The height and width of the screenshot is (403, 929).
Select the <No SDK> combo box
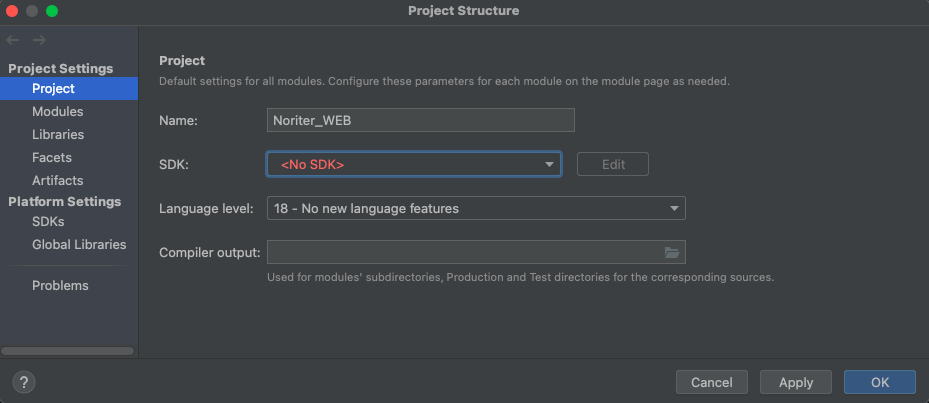pyautogui.click(x=414, y=165)
